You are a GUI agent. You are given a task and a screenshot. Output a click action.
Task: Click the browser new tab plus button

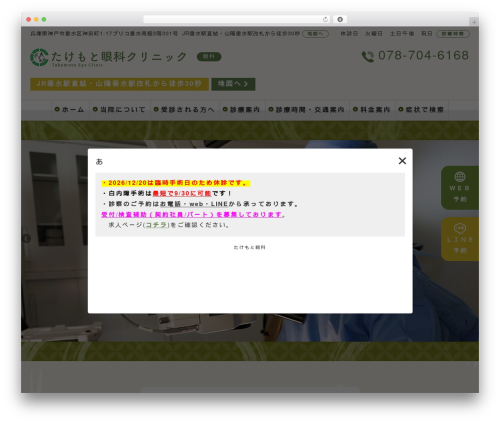(x=474, y=22)
